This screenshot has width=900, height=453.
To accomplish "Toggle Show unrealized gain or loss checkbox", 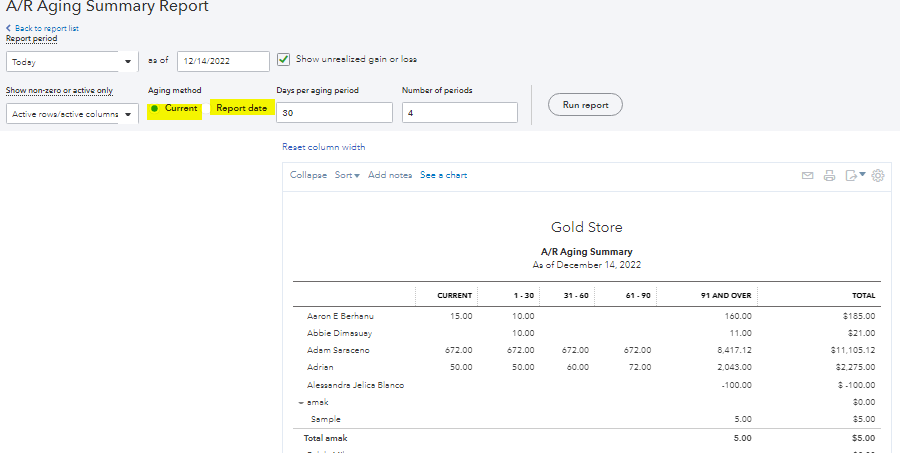I will point(284,60).
